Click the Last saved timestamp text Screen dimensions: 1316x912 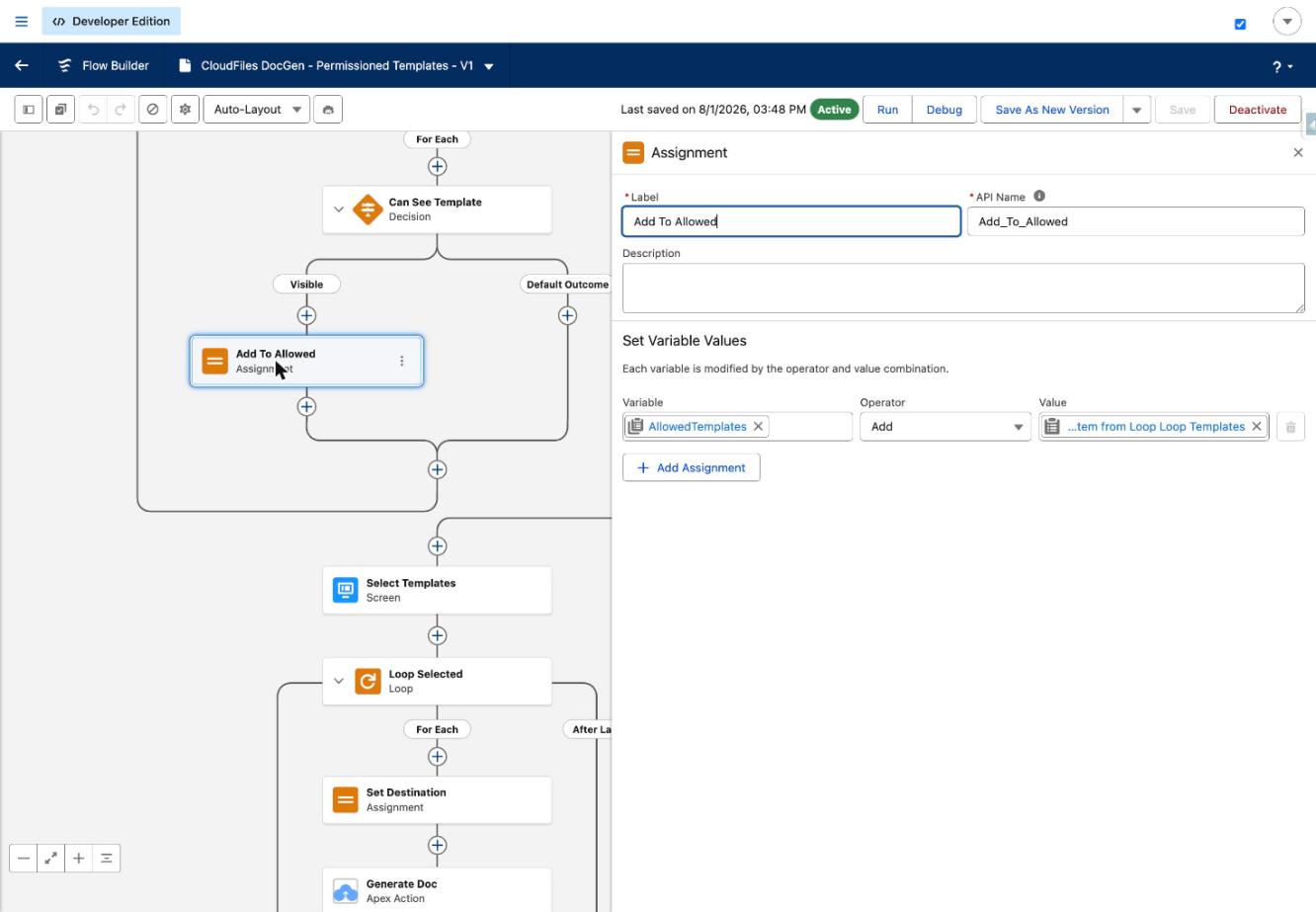[x=713, y=110]
